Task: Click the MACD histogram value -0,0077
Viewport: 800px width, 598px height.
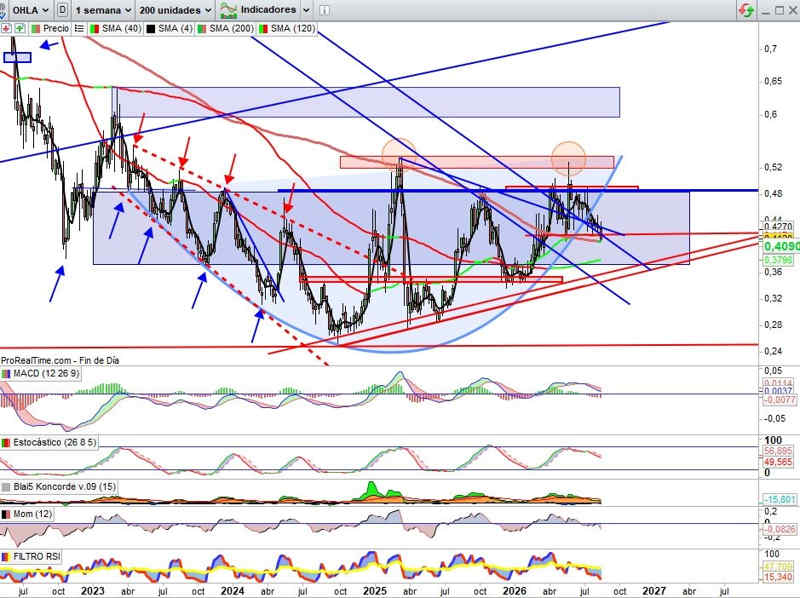Action: click(780, 400)
